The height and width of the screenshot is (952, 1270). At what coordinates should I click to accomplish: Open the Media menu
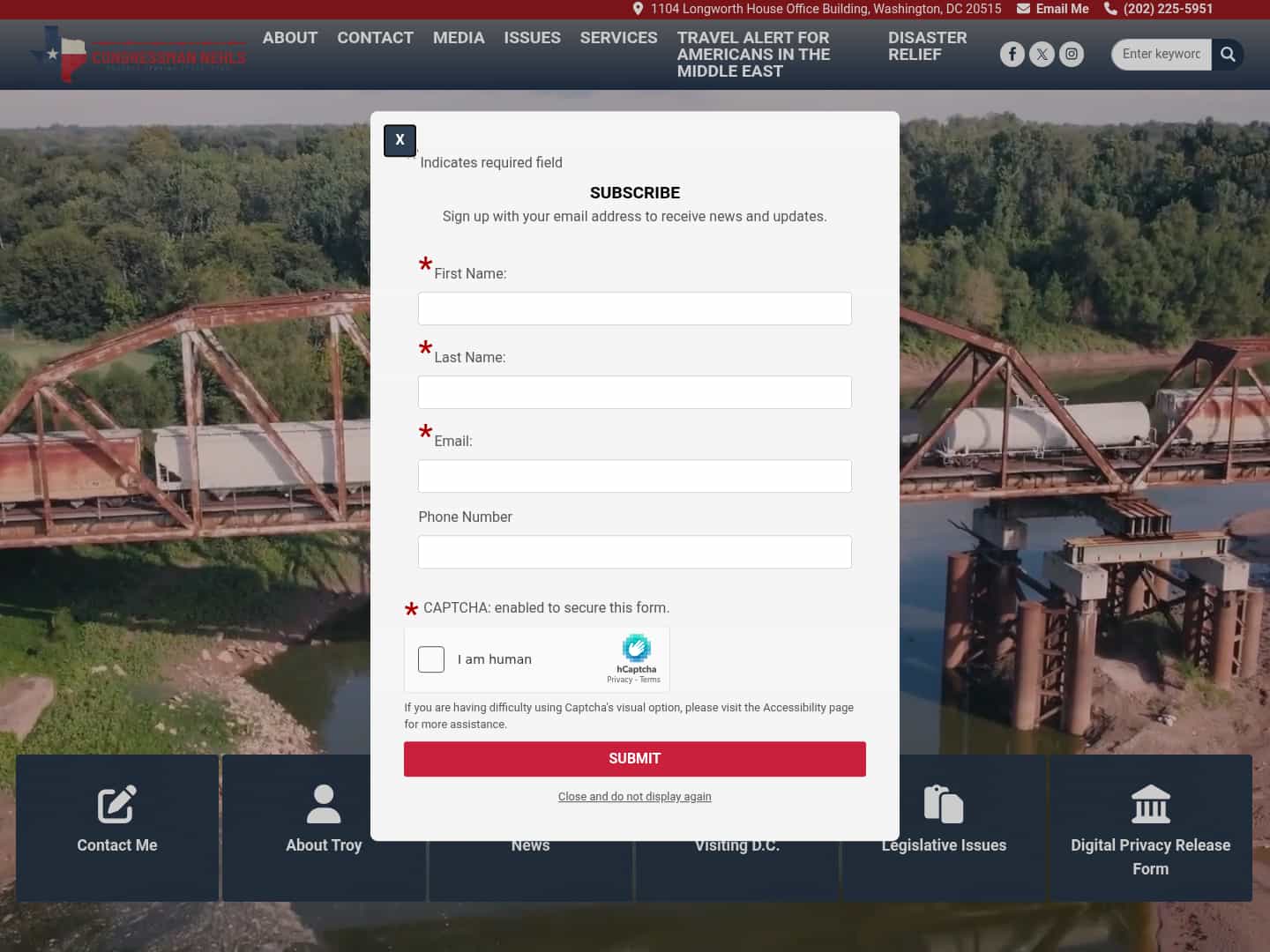pyautogui.click(x=459, y=38)
